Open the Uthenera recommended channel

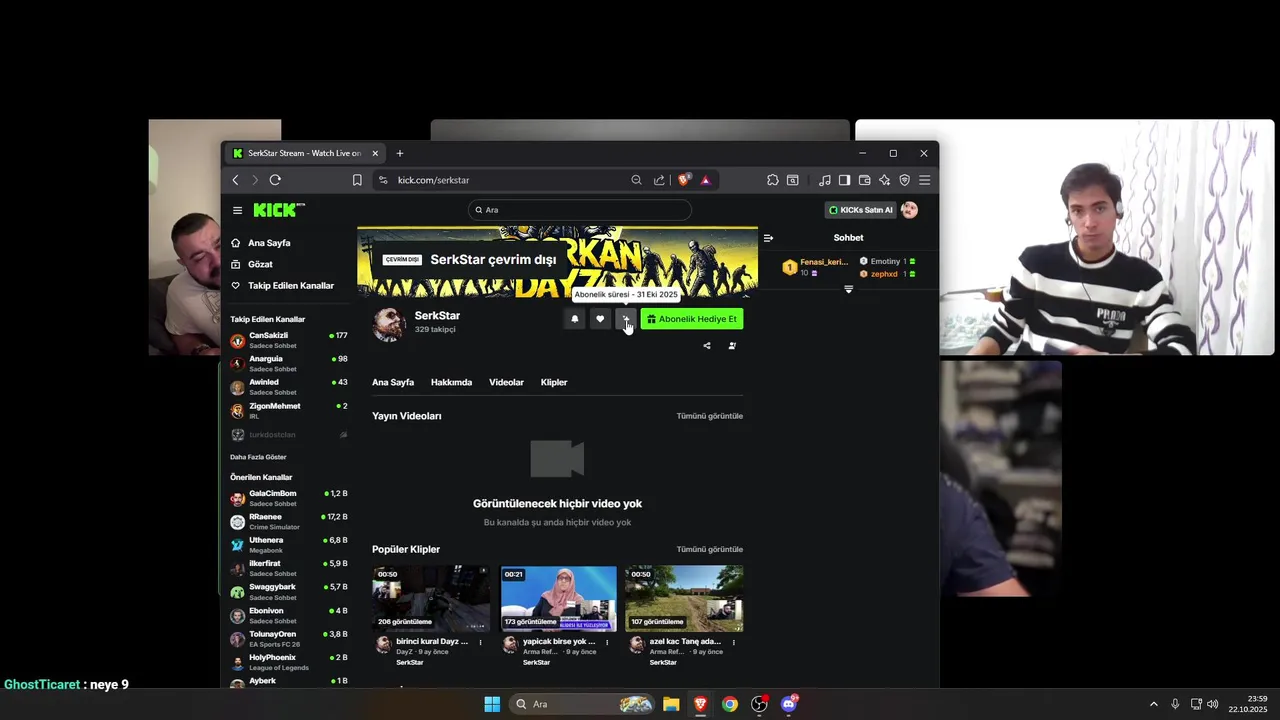pos(289,545)
